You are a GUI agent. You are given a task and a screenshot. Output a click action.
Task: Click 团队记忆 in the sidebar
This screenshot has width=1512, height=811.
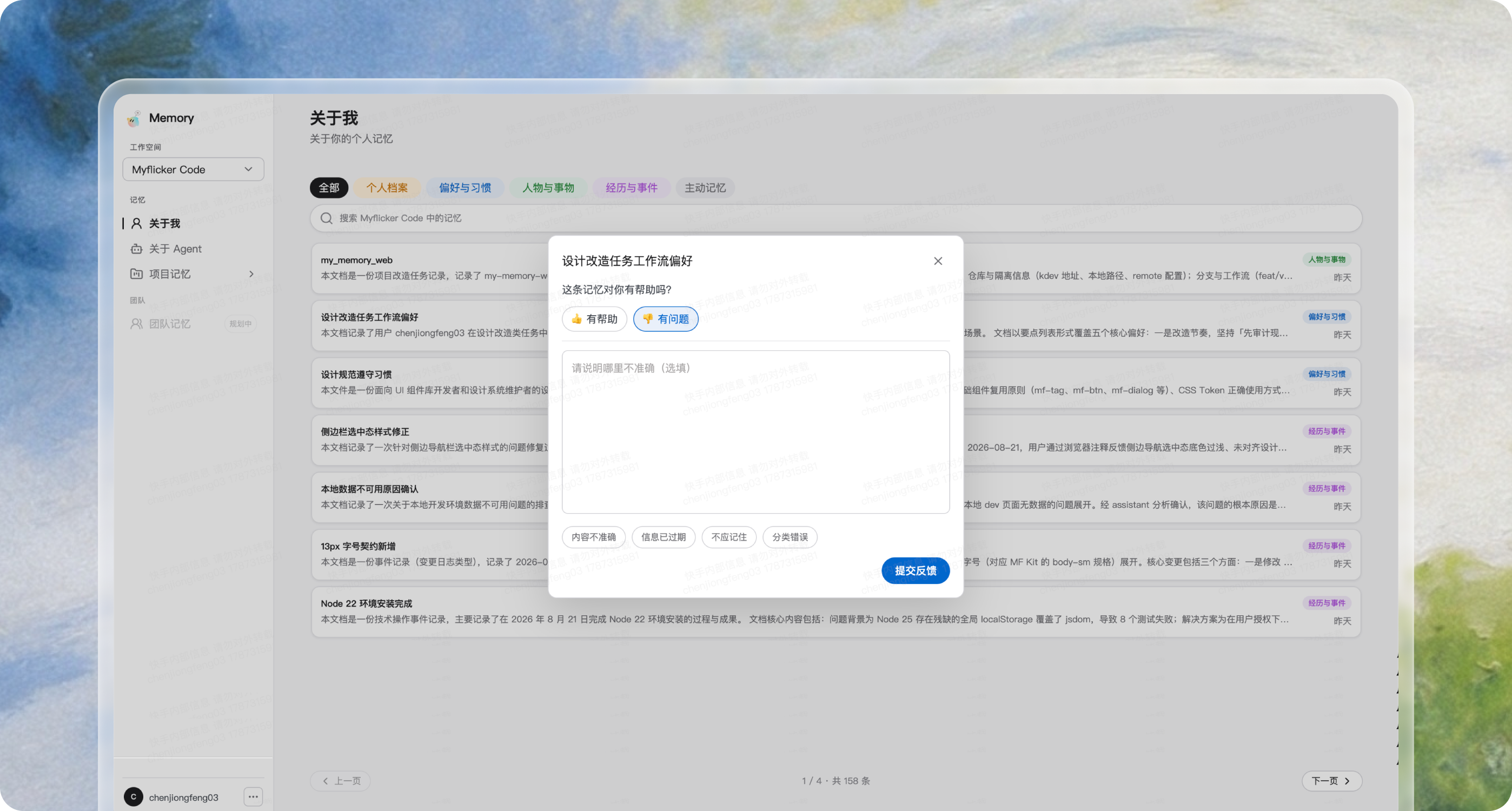[161, 324]
